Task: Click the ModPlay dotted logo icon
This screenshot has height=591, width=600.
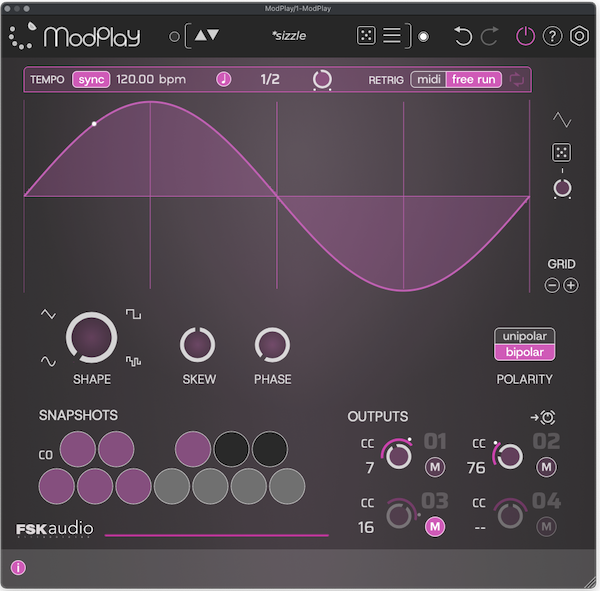Action: pyautogui.click(x=23, y=36)
